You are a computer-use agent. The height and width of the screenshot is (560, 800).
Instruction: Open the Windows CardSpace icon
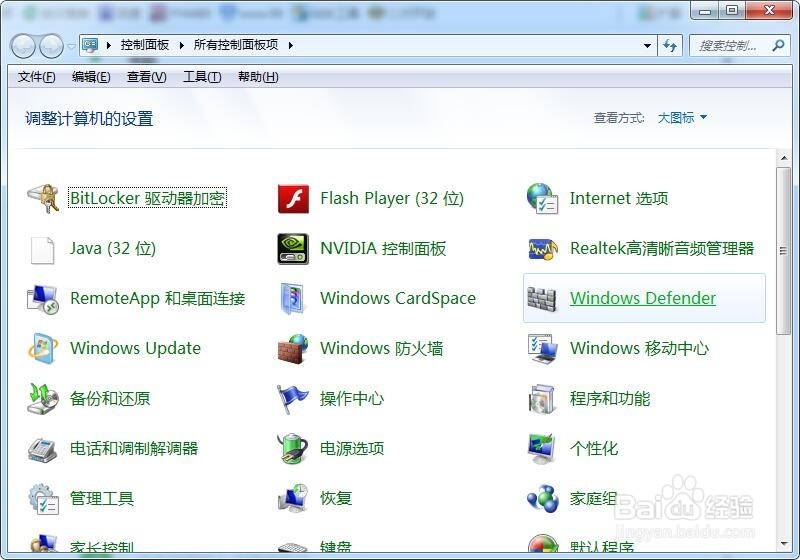pos(293,298)
